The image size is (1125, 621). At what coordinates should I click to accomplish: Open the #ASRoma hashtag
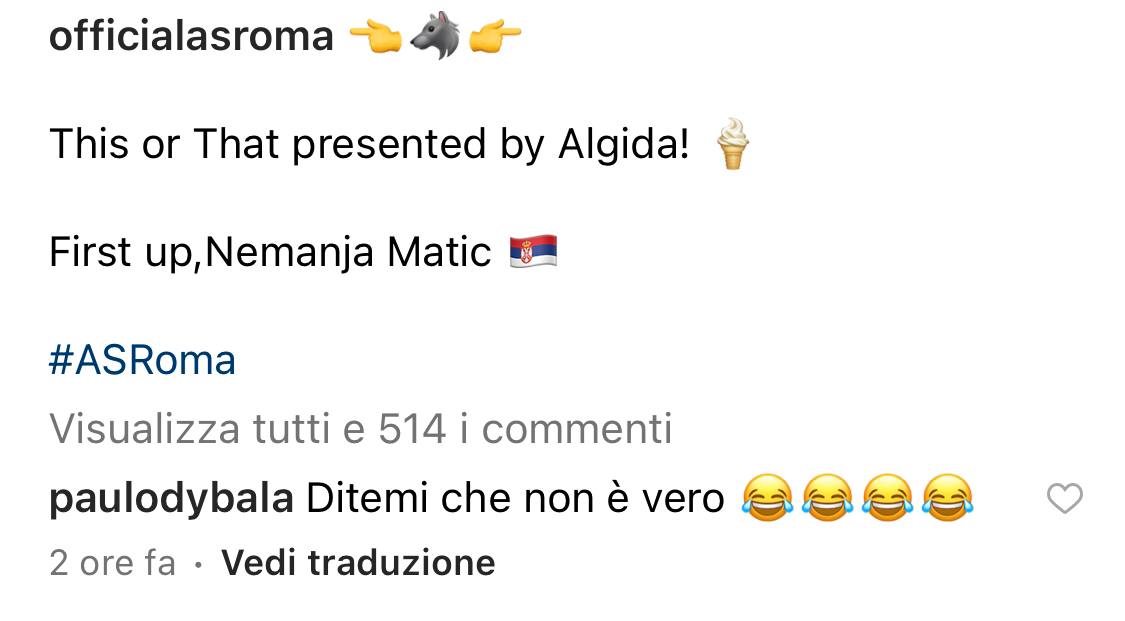click(142, 360)
